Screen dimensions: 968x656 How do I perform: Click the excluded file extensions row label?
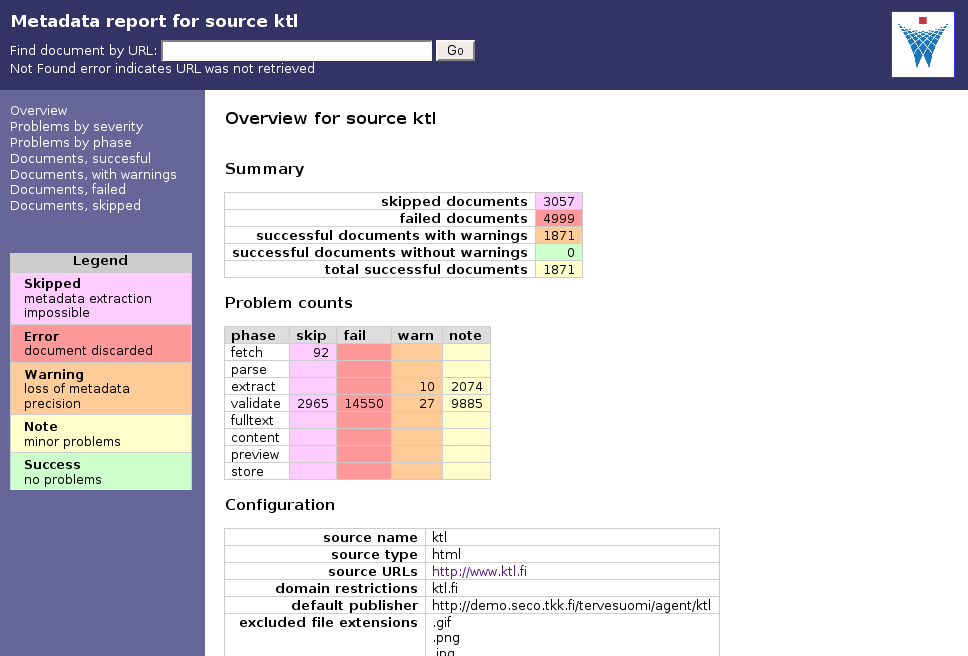point(328,622)
